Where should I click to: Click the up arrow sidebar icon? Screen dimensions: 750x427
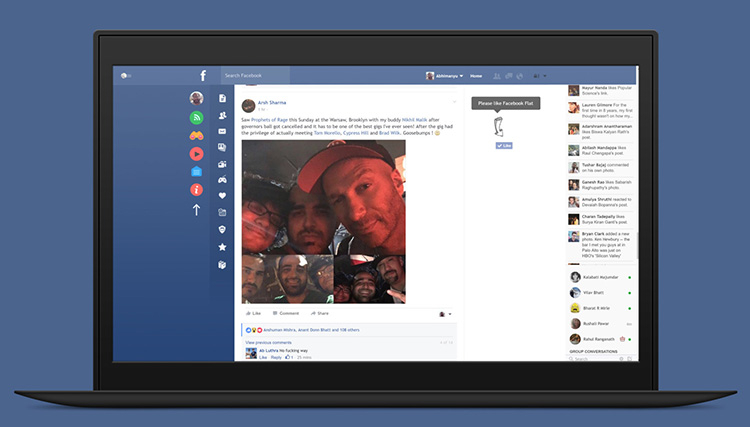pos(197,210)
